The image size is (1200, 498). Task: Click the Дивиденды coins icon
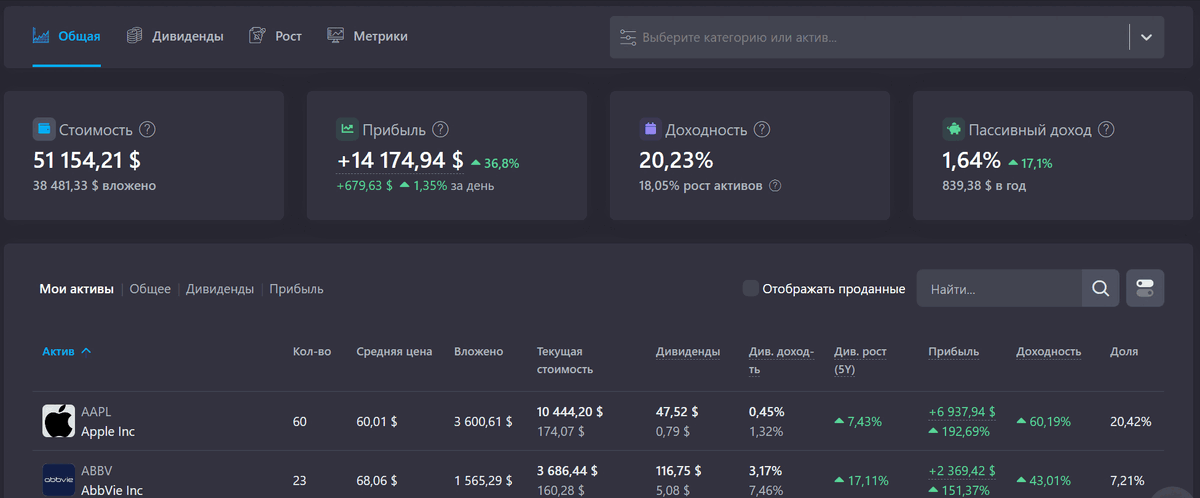(x=135, y=36)
